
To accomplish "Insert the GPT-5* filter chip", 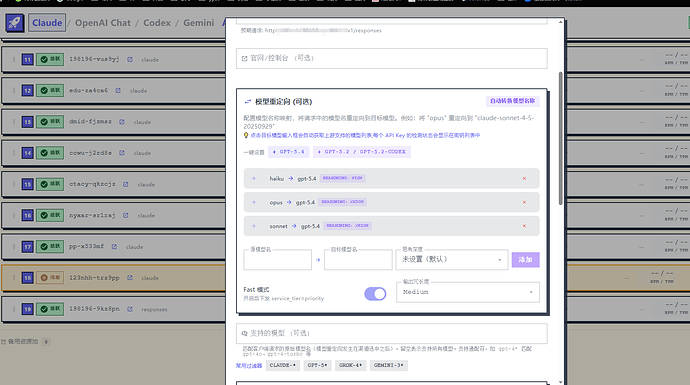I will coord(317,365).
